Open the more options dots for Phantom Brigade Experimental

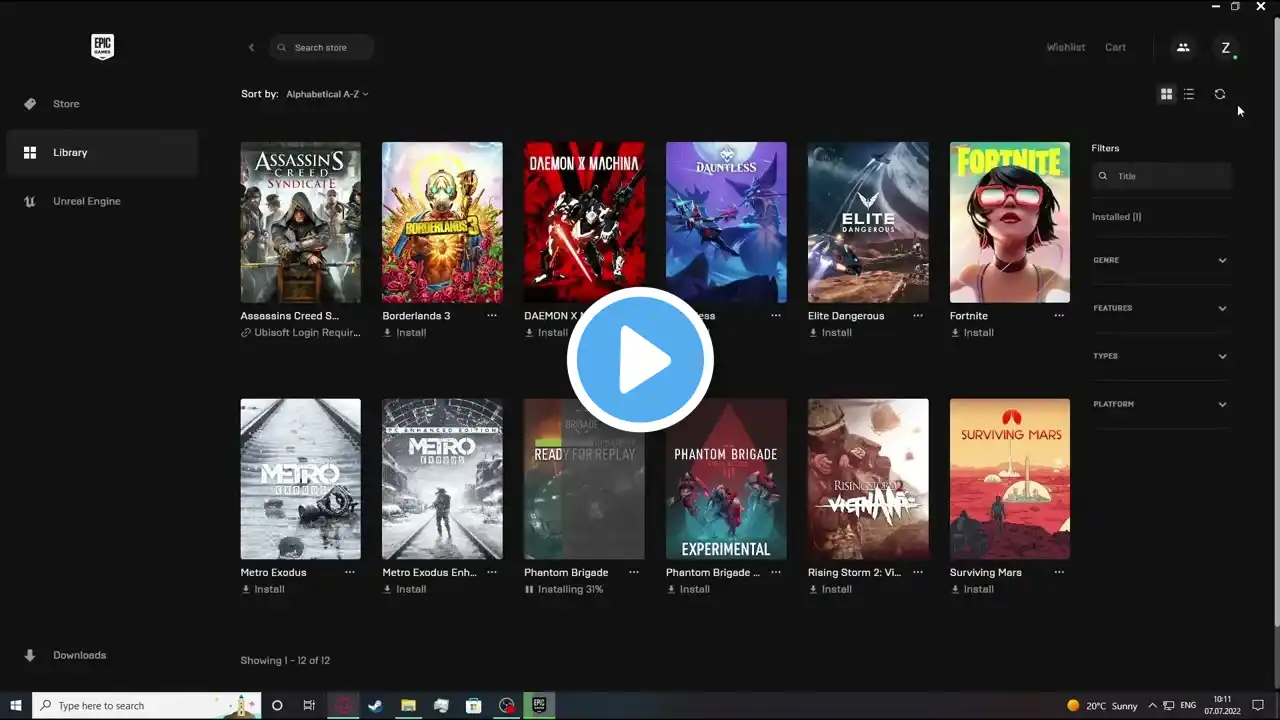coord(776,572)
